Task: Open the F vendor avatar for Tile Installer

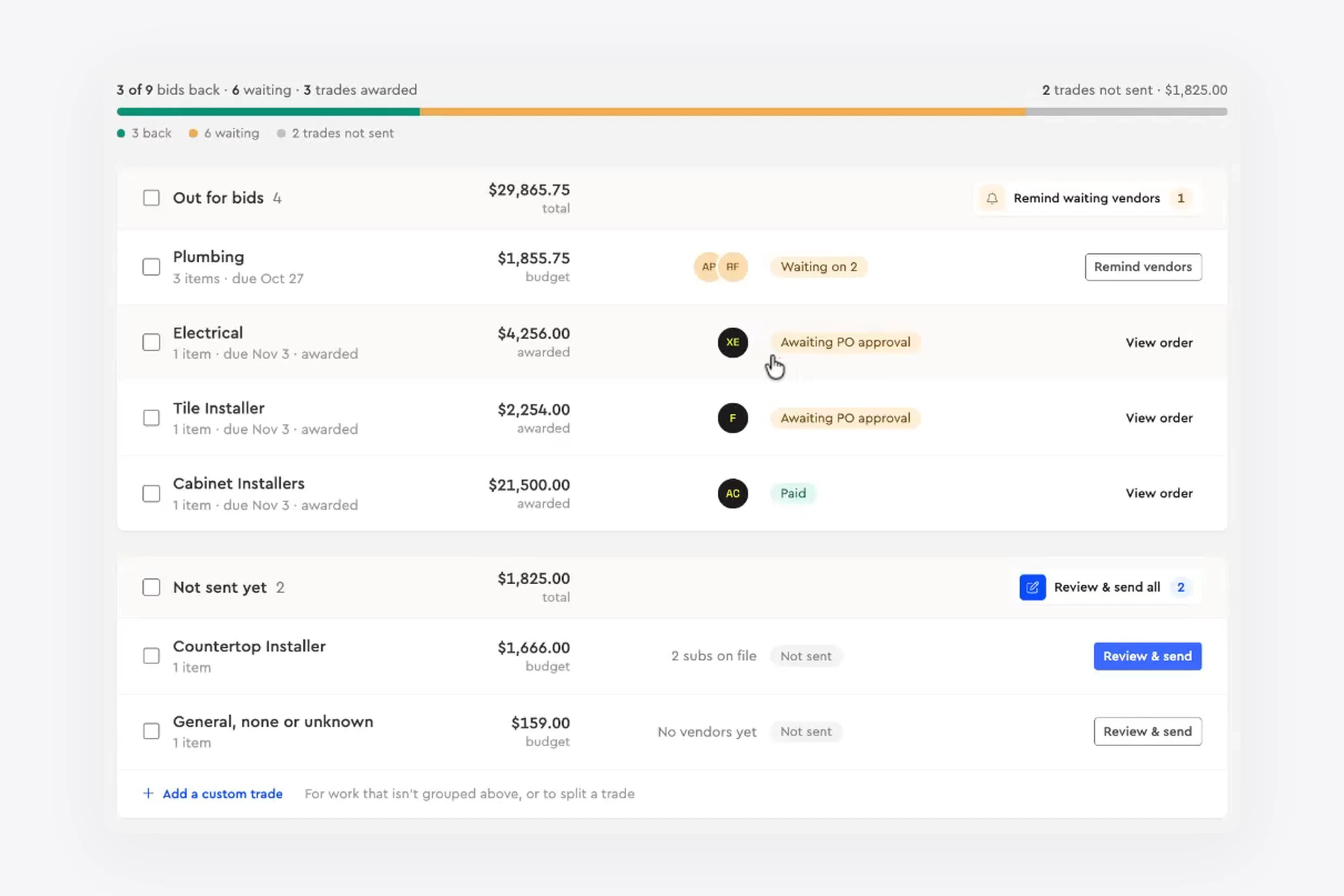Action: coord(733,418)
